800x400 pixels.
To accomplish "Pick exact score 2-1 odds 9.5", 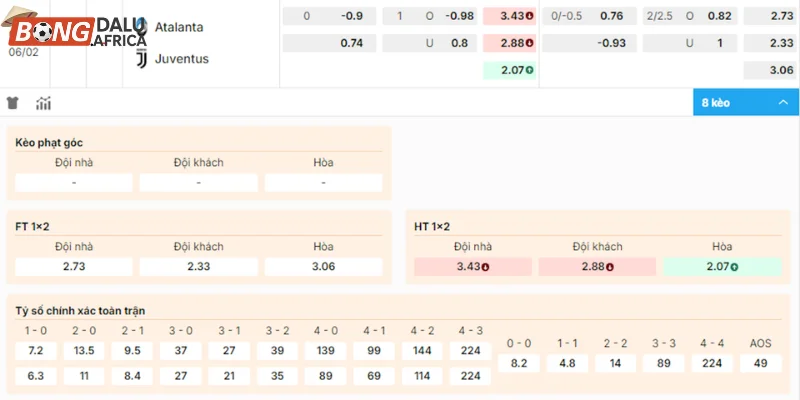I will (132, 351).
